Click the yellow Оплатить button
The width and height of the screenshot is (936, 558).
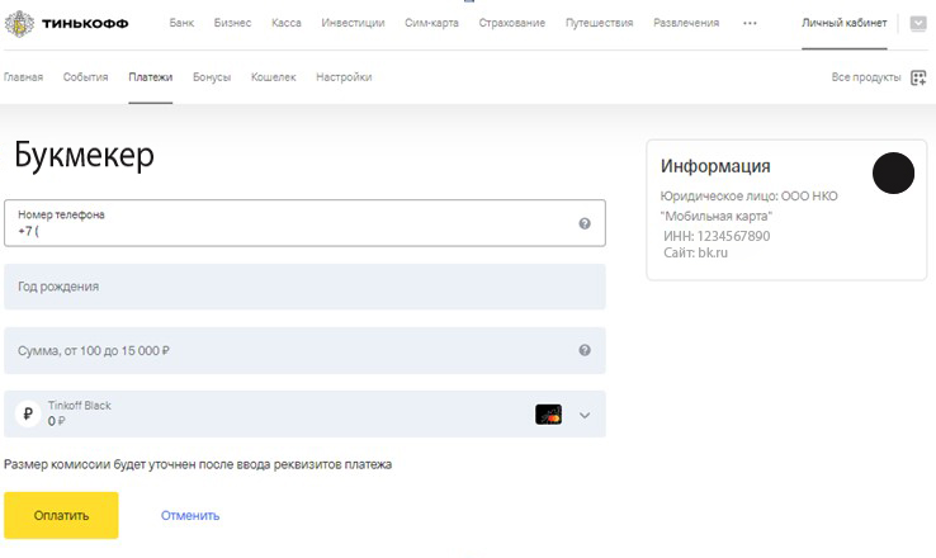click(x=61, y=516)
